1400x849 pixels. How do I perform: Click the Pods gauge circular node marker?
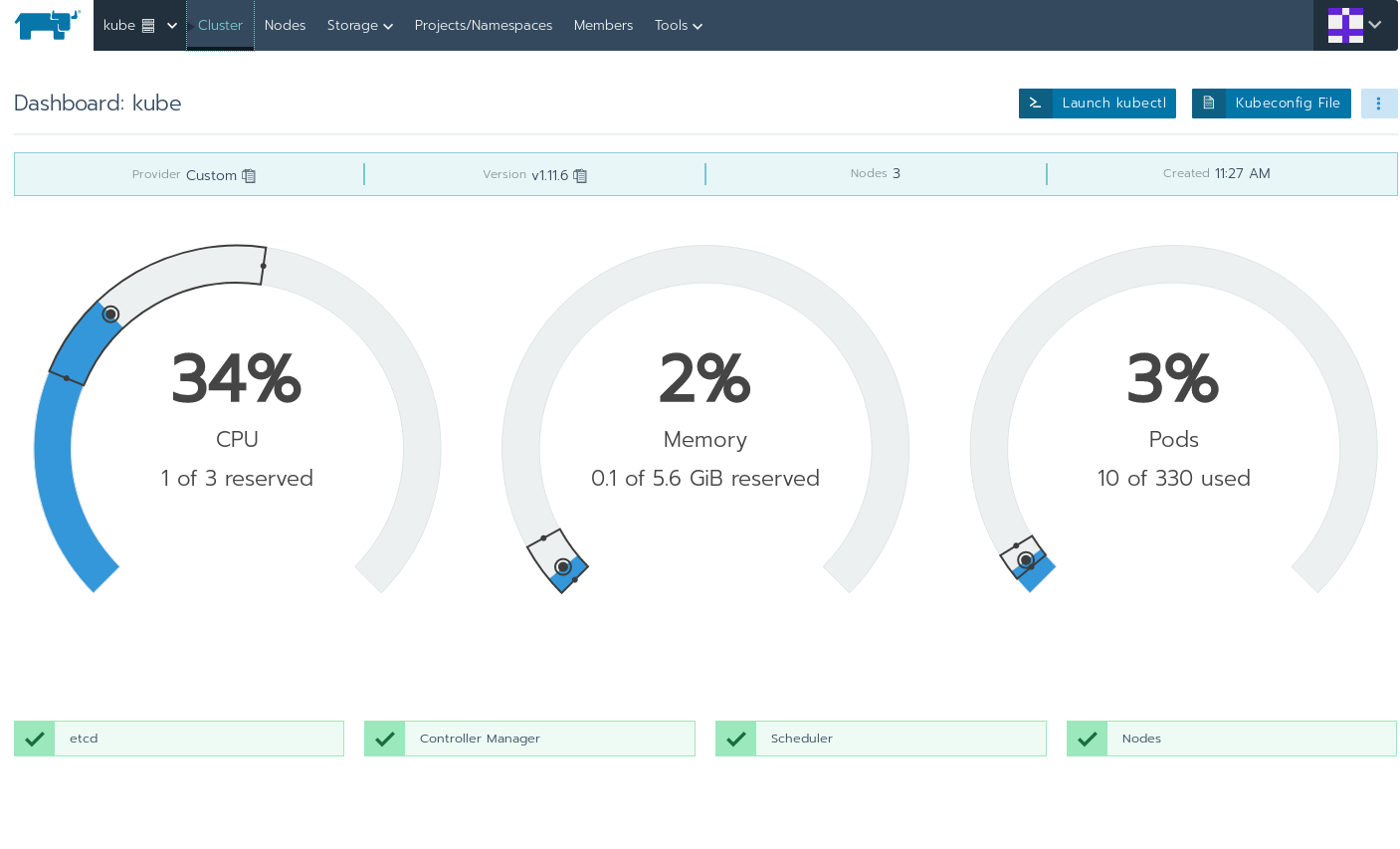[x=1026, y=560]
